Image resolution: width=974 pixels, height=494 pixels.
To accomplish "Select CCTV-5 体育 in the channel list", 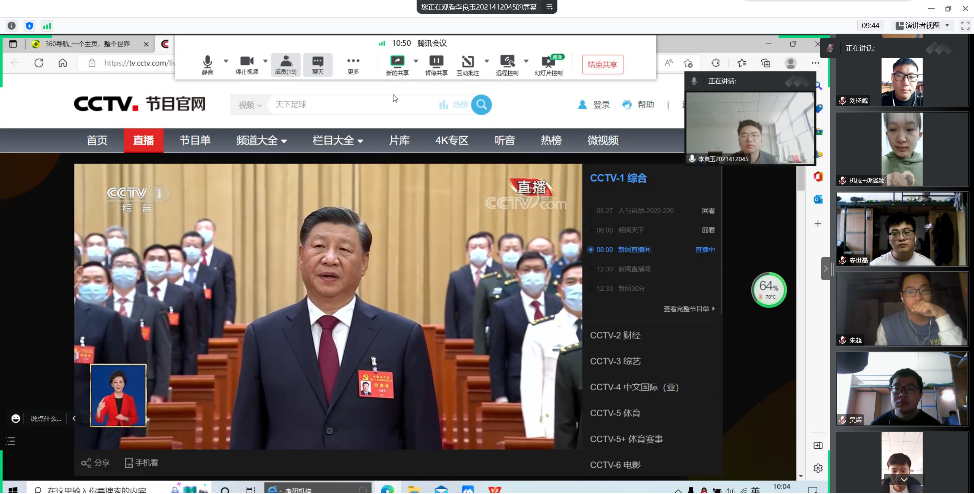I will [x=615, y=413].
